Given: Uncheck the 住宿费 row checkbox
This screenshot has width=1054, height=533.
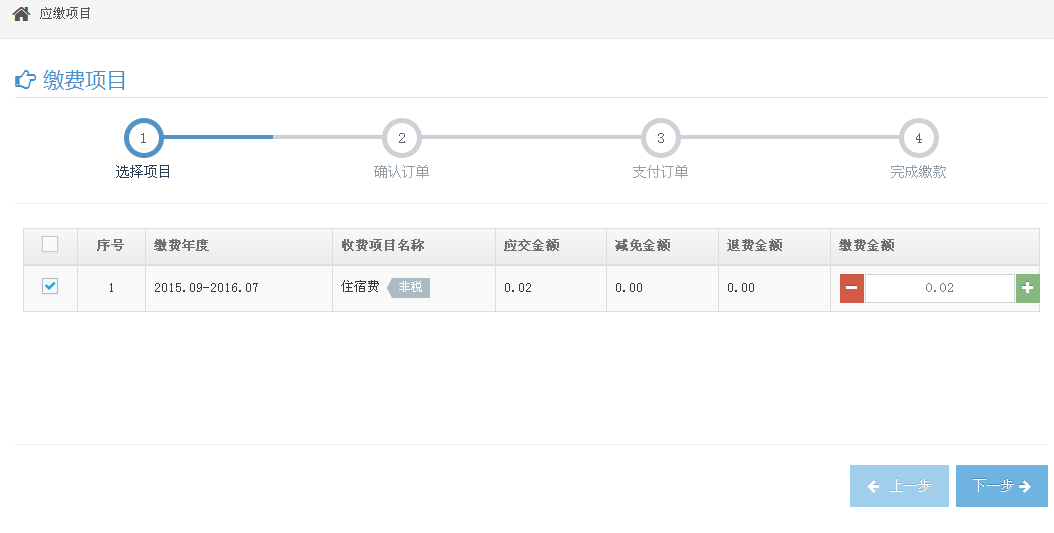Looking at the screenshot, I should click(50, 286).
